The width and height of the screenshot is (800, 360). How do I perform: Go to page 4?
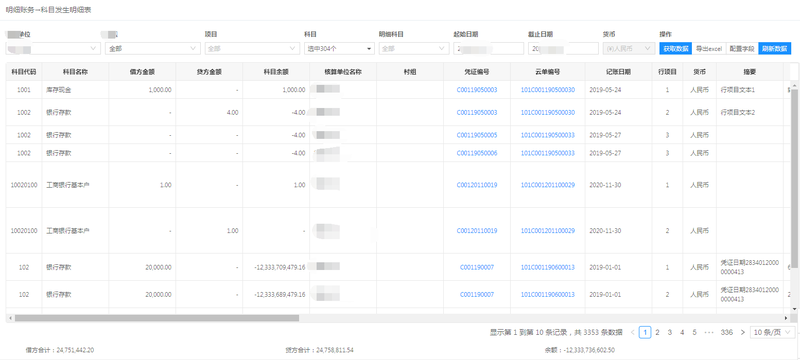[682, 332]
